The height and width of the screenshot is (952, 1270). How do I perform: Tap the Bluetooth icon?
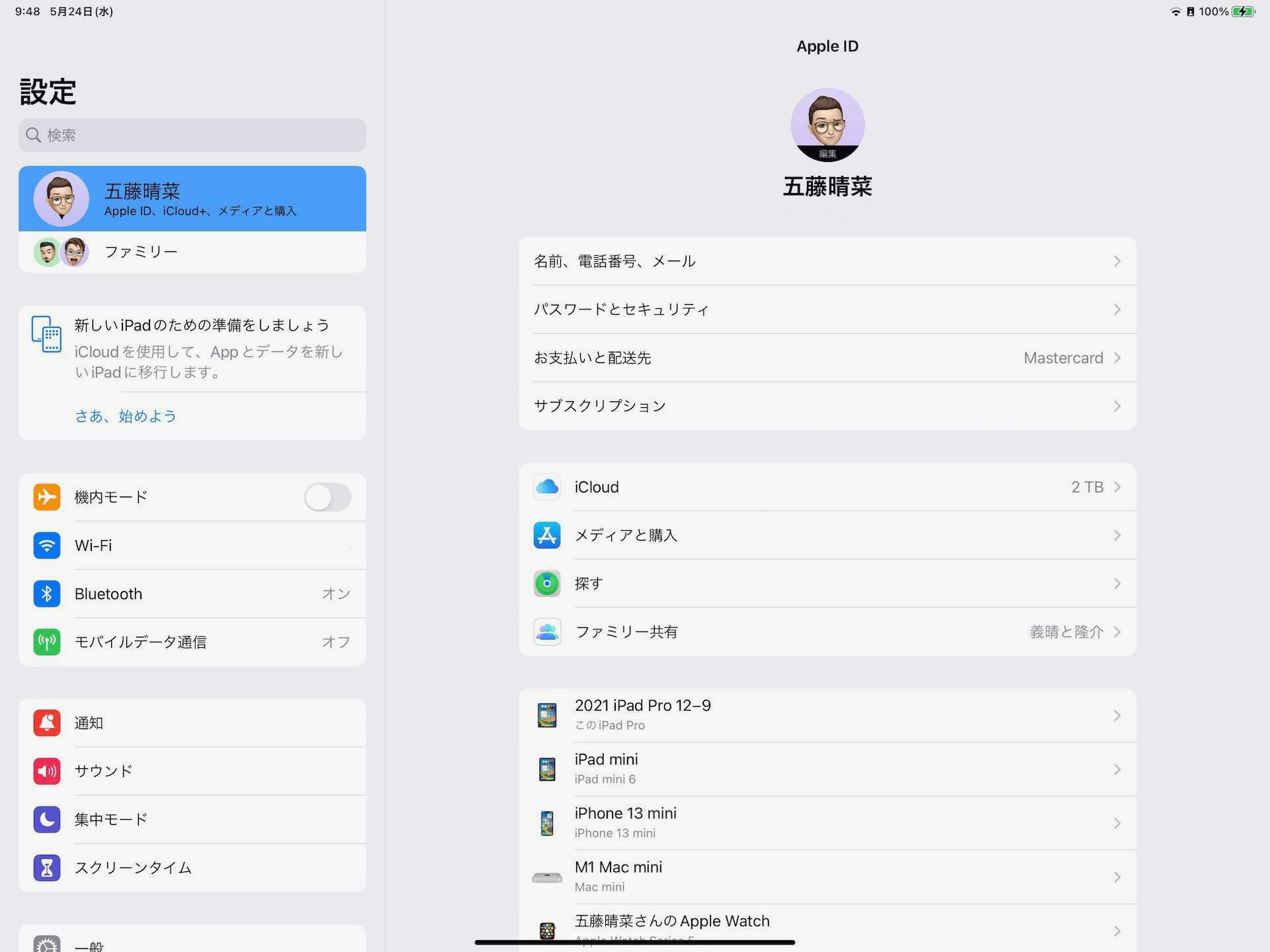(47, 594)
